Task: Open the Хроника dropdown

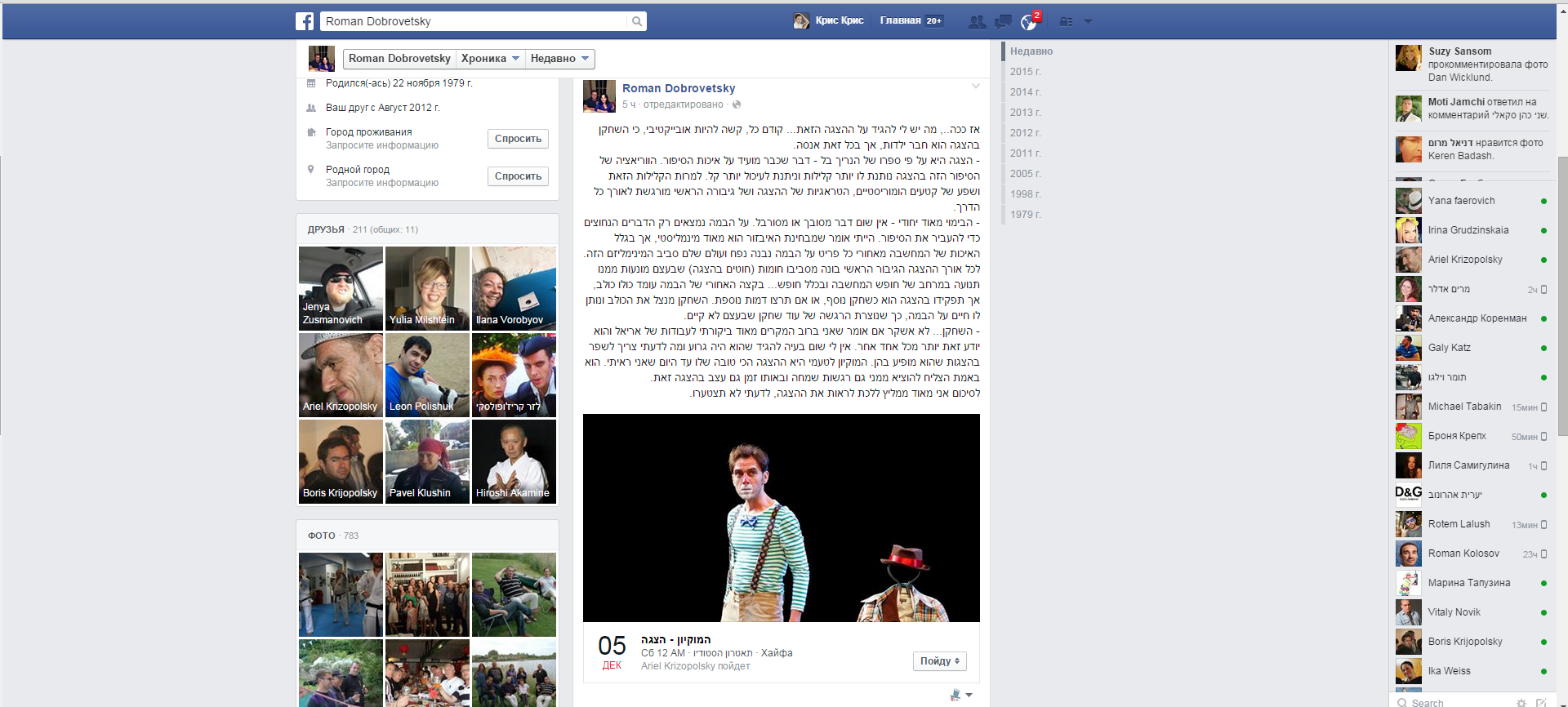Action: pos(490,59)
